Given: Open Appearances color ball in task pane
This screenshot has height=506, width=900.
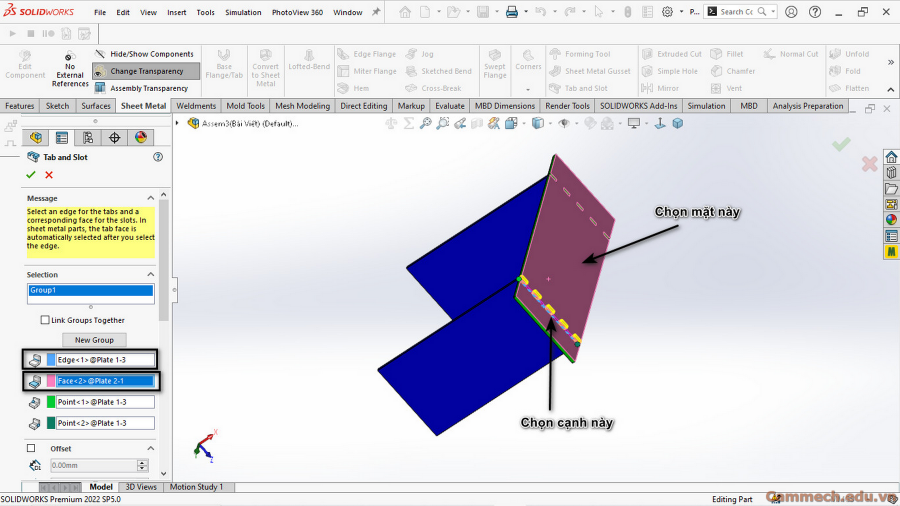Looking at the screenshot, I should (x=891, y=220).
